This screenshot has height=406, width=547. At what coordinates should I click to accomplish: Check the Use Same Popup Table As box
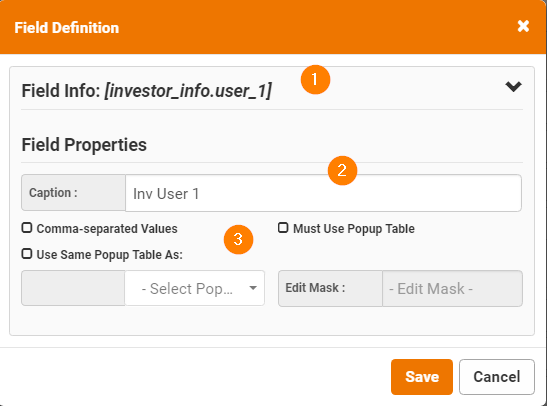point(27,254)
